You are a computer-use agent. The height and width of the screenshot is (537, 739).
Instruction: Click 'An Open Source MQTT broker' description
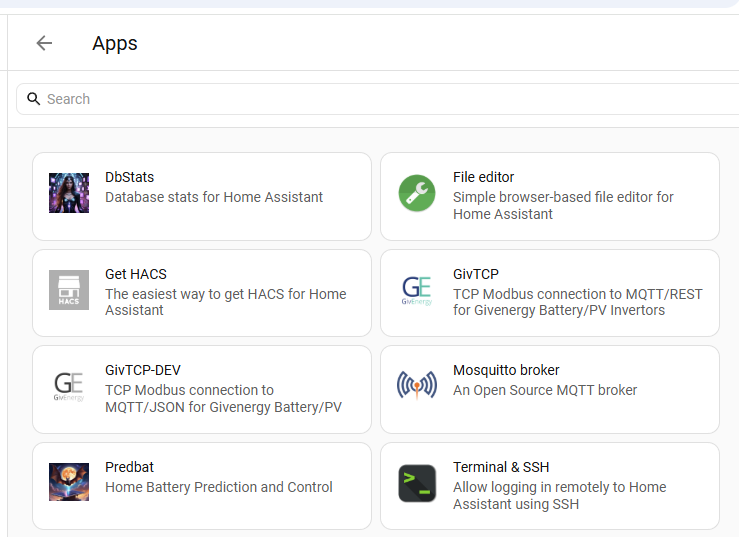pyautogui.click(x=545, y=390)
